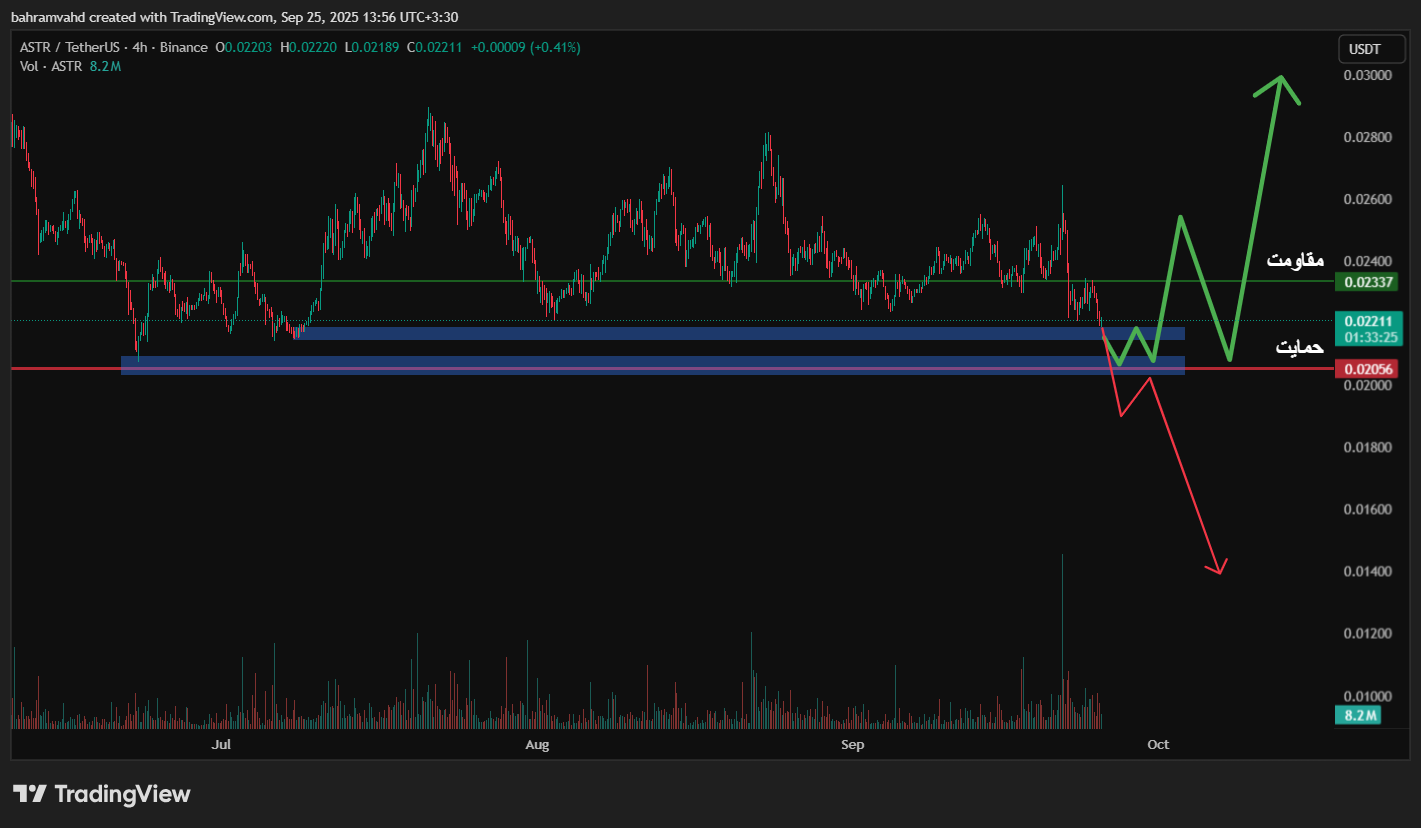The image size is (1421, 828).
Task: Click the green horizontal resistance line
Action: tap(600, 282)
